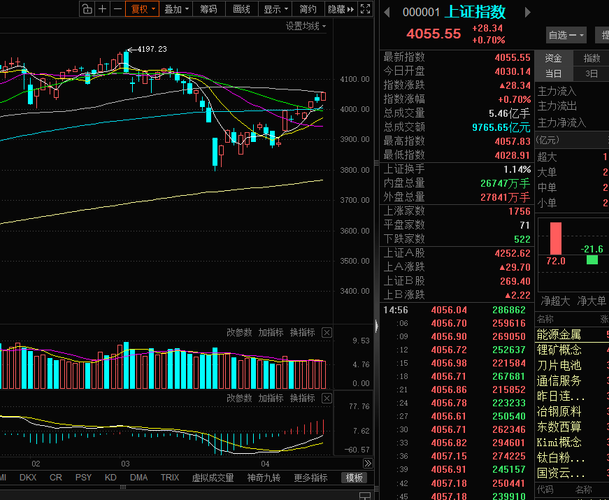The width and height of the screenshot is (609, 500).
Task: Click the 上涨家数 1756 row
Action: (457, 211)
